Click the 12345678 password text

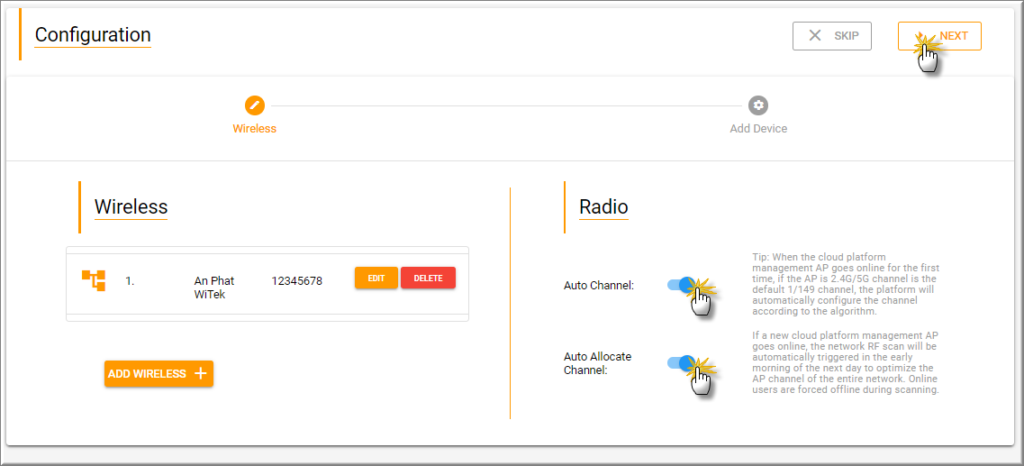point(297,281)
